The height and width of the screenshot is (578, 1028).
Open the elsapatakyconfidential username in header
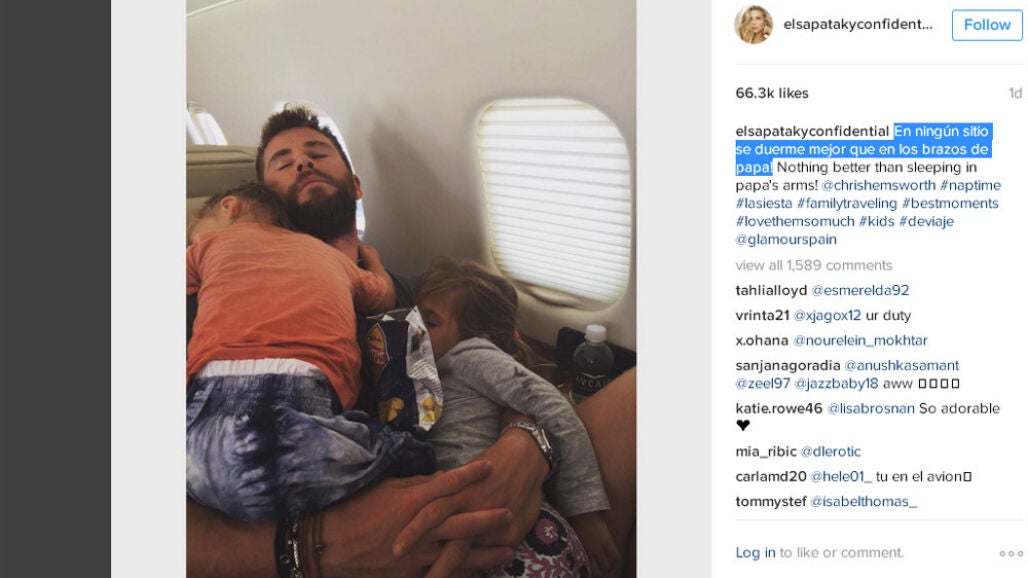[858, 25]
